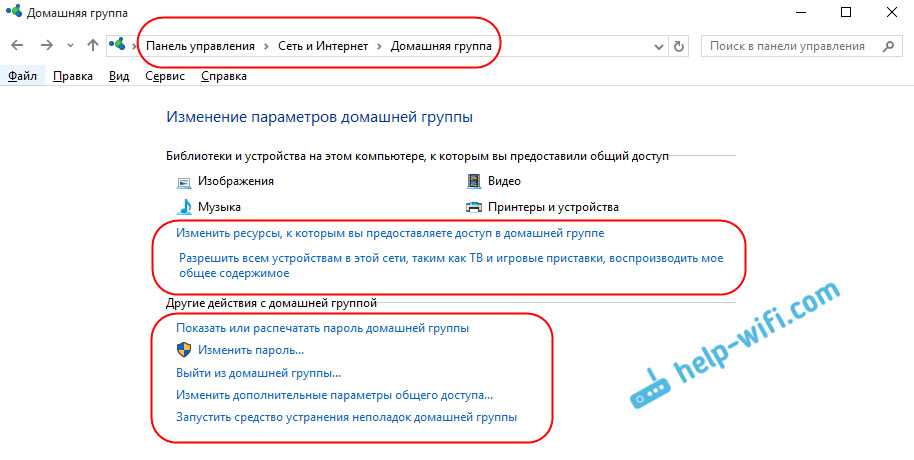The height and width of the screenshot is (460, 914).
Task: Open Показать или распечатать пароль link
Action: coord(322,327)
